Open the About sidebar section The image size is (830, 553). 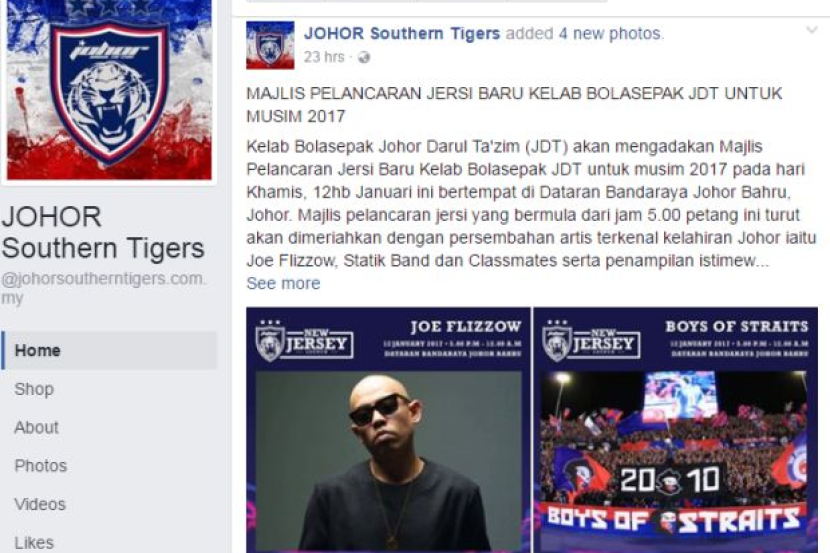(x=36, y=428)
